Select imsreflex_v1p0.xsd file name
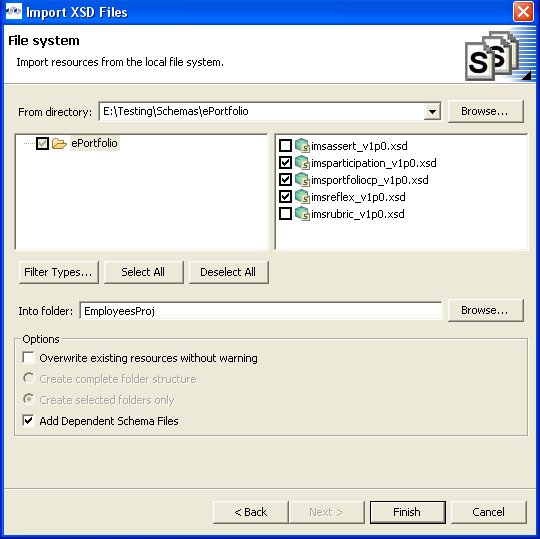540x539 pixels. [x=358, y=197]
